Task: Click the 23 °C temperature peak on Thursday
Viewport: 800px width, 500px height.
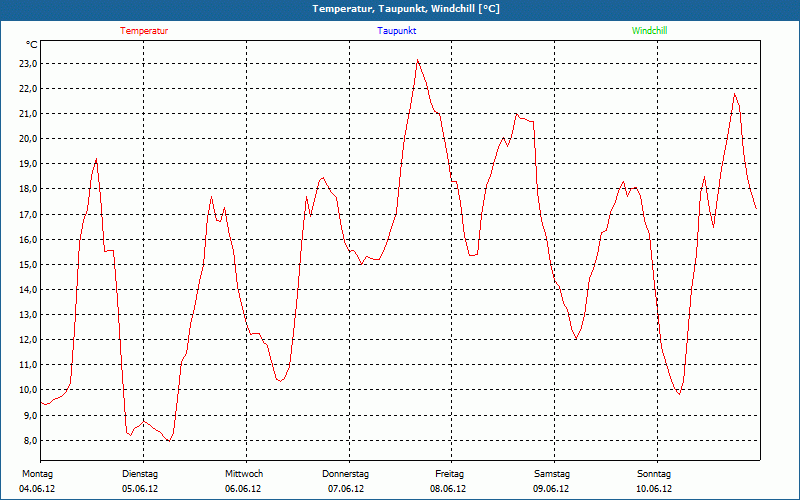Action: tap(417, 60)
